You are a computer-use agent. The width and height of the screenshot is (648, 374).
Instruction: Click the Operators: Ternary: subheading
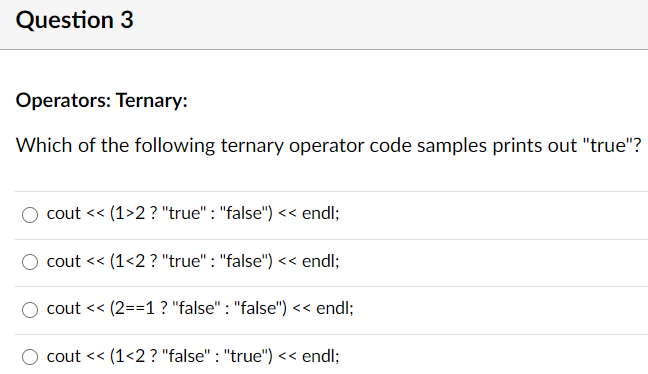click(x=102, y=100)
